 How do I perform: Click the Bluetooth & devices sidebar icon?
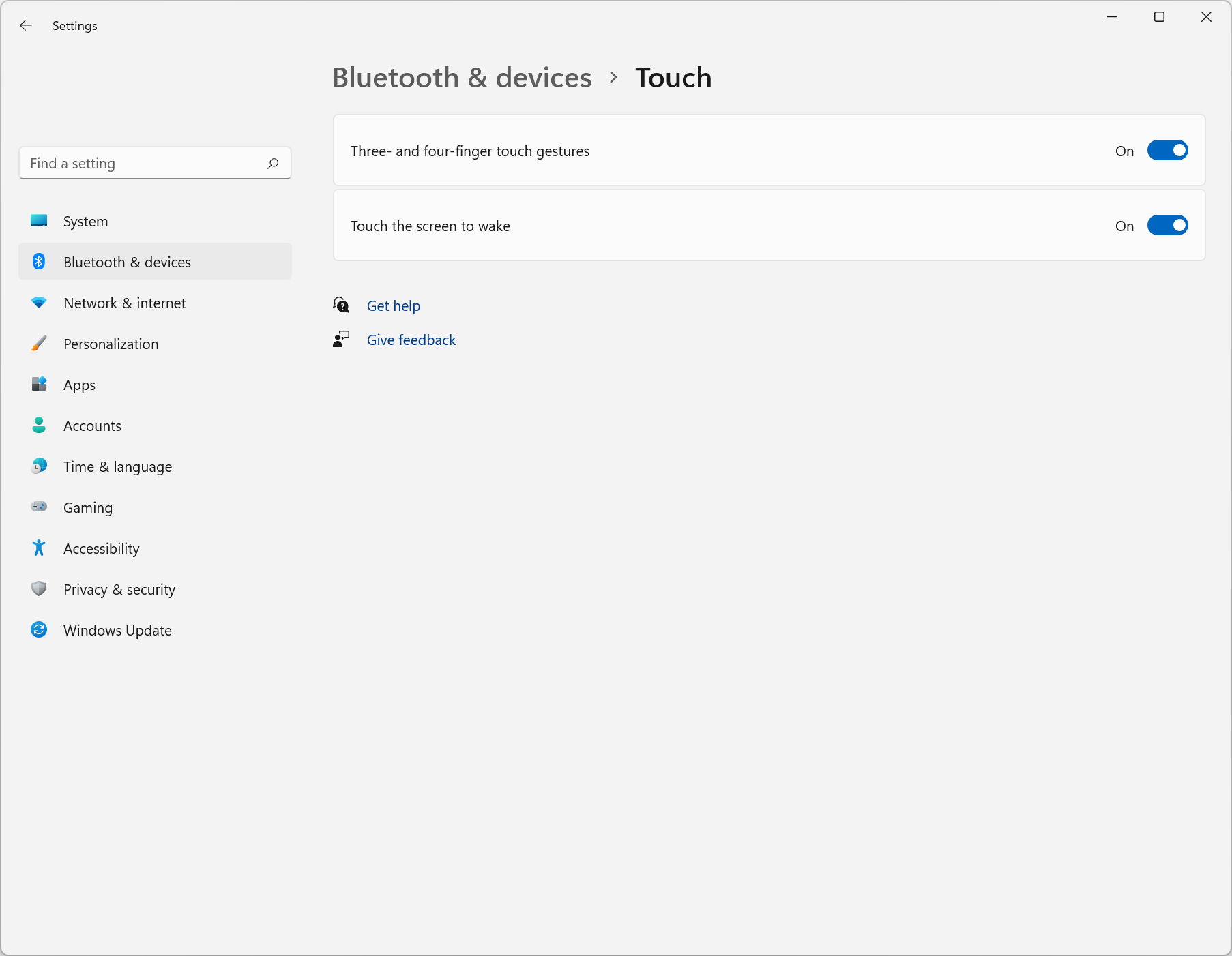39,262
